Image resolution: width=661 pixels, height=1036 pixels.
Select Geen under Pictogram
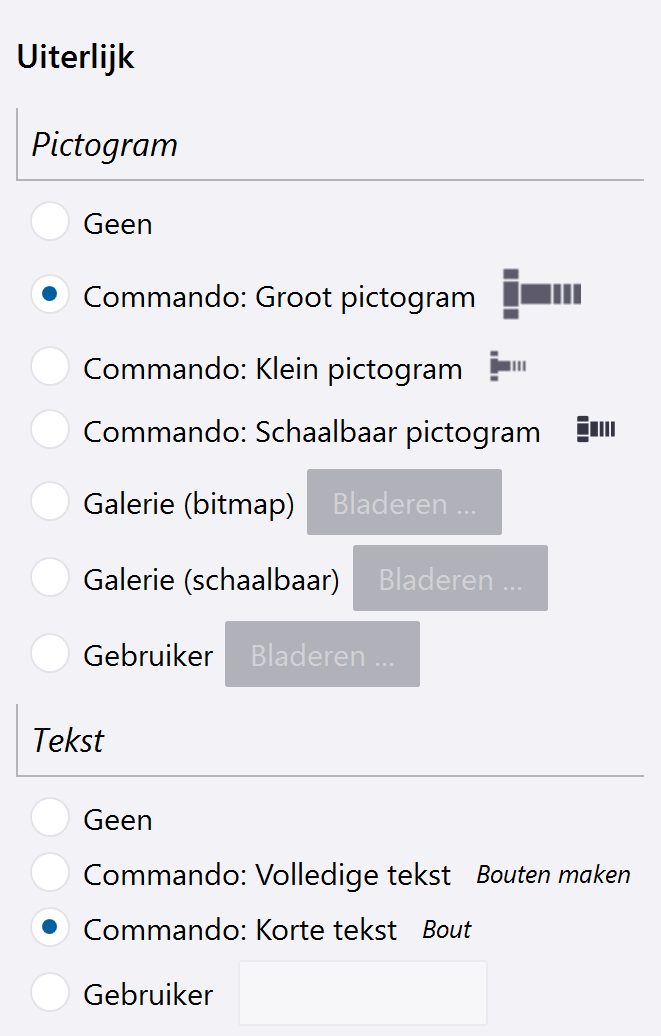tap(50, 222)
